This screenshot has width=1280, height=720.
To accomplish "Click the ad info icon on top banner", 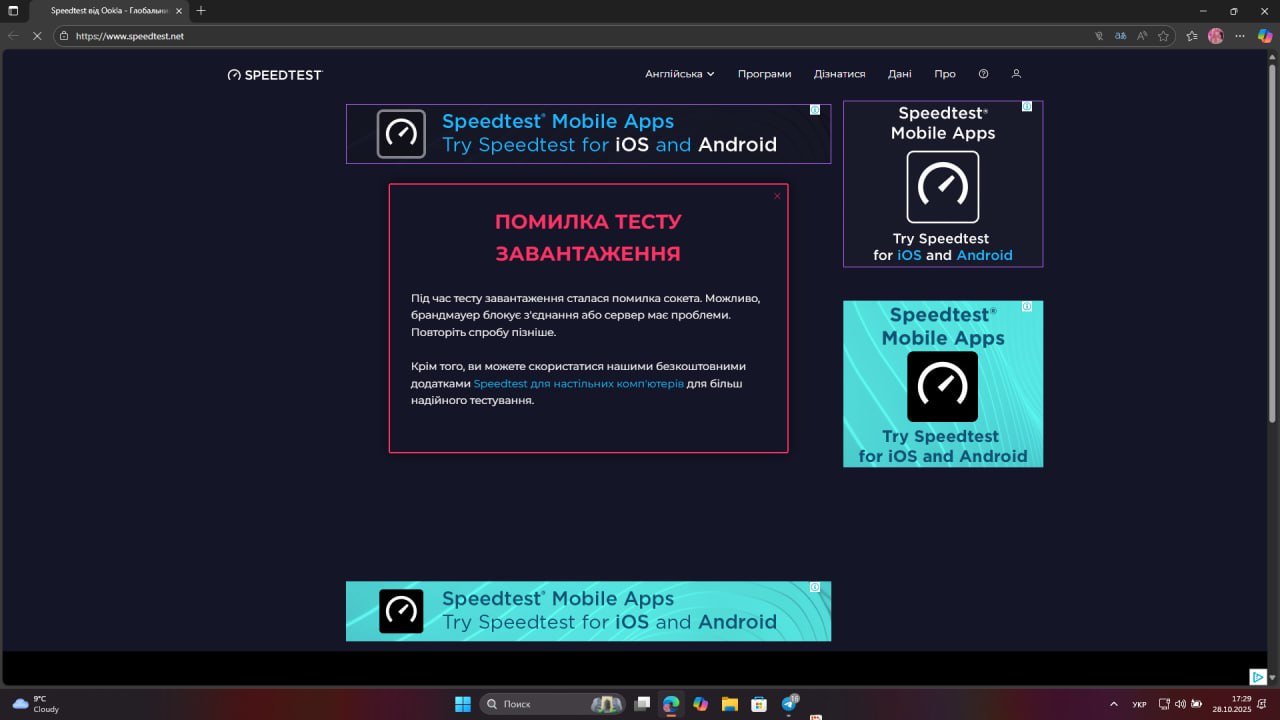I will click(815, 110).
